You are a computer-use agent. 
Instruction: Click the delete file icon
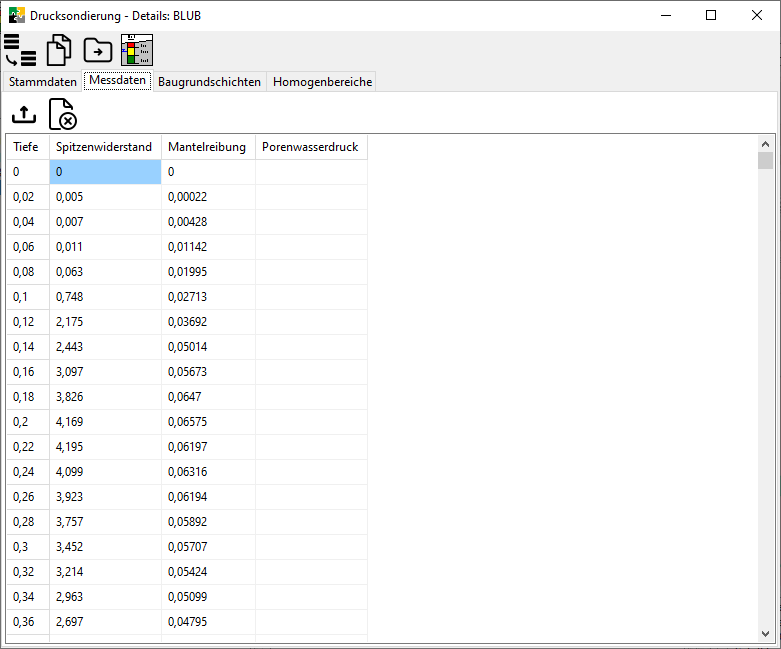(x=62, y=114)
